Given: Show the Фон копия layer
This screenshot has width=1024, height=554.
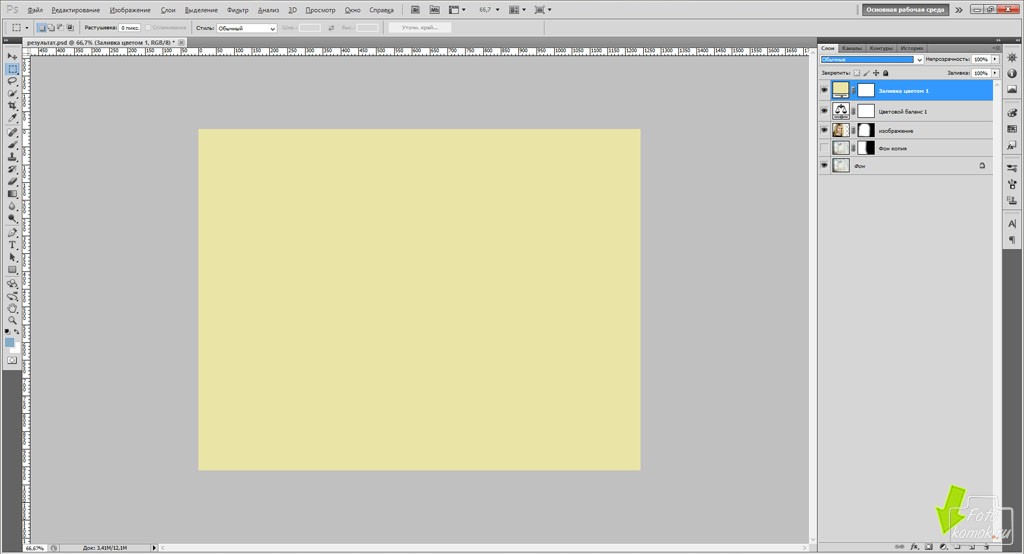Looking at the screenshot, I should (x=824, y=148).
